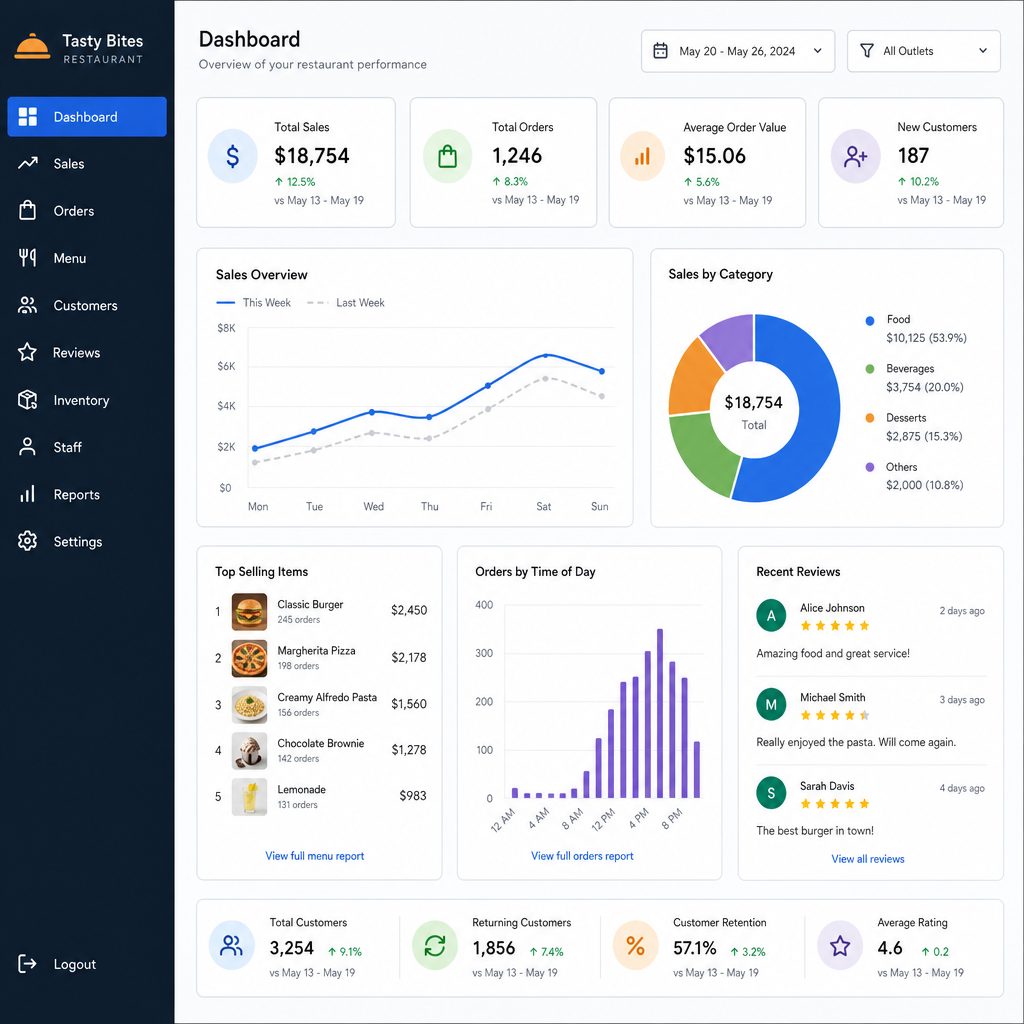Click View full menu report link
Screen dimensions: 1024x1024
tap(315, 856)
